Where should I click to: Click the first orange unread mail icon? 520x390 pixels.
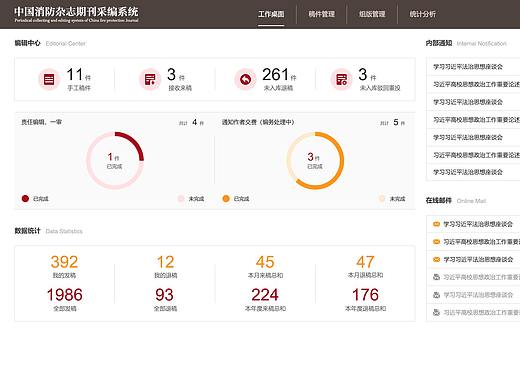pos(436,224)
